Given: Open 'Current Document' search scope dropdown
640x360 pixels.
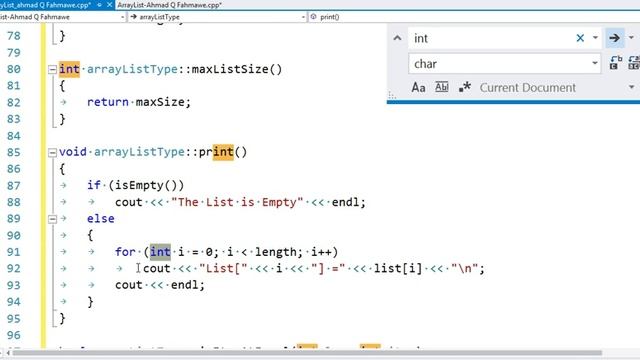Looking at the screenshot, I should click(631, 87).
